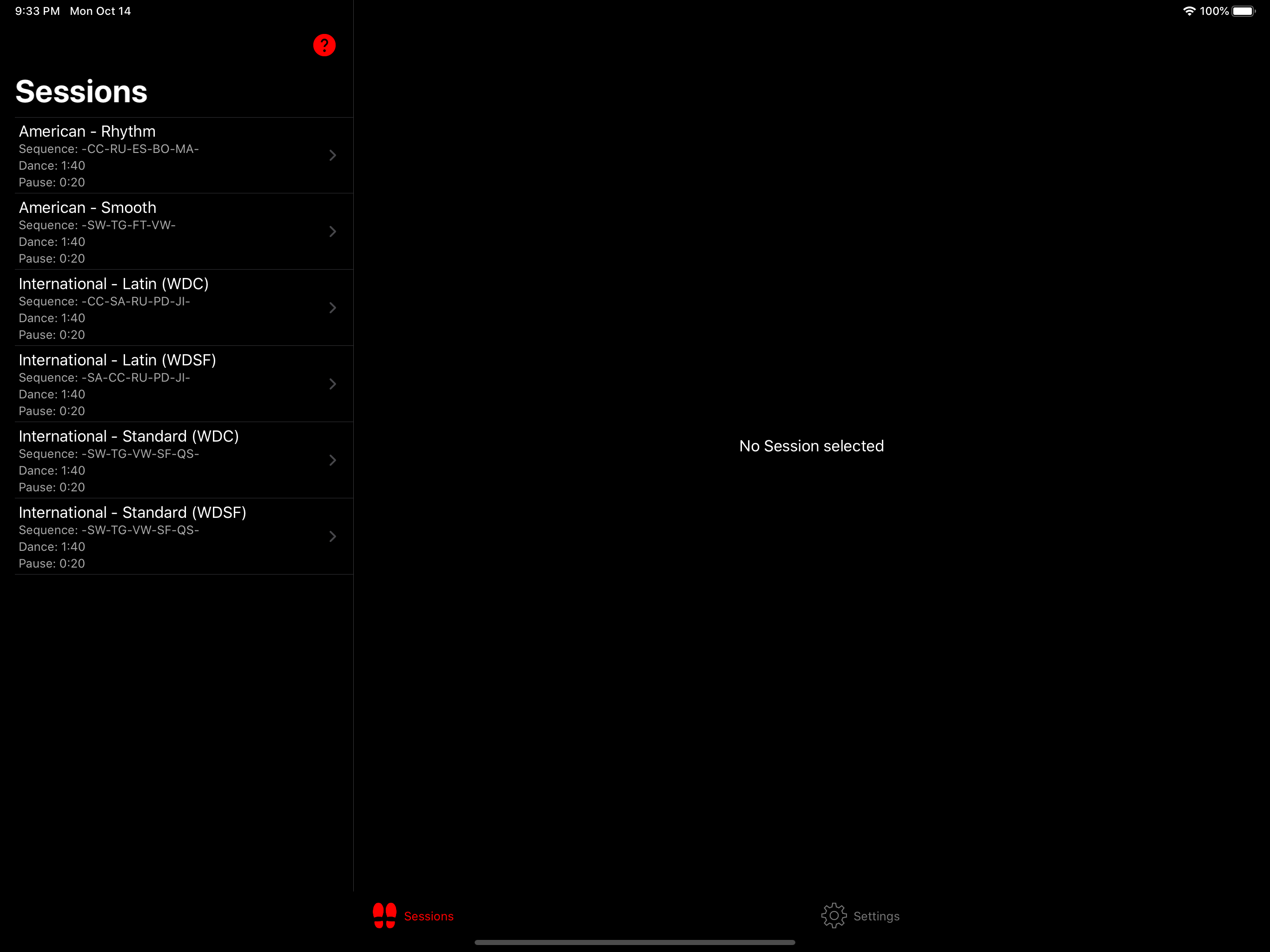Expand the International - Standard (WDSF) chevron

[332, 536]
